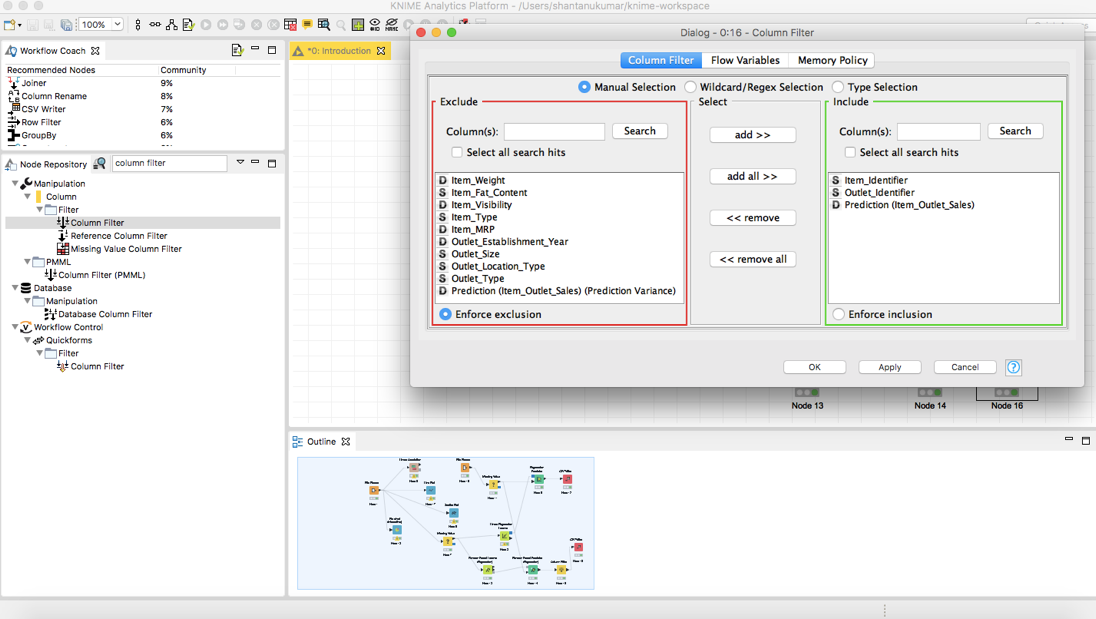Switch to the Flow Variables tab
Image resolution: width=1096 pixels, height=619 pixels.
click(744, 60)
